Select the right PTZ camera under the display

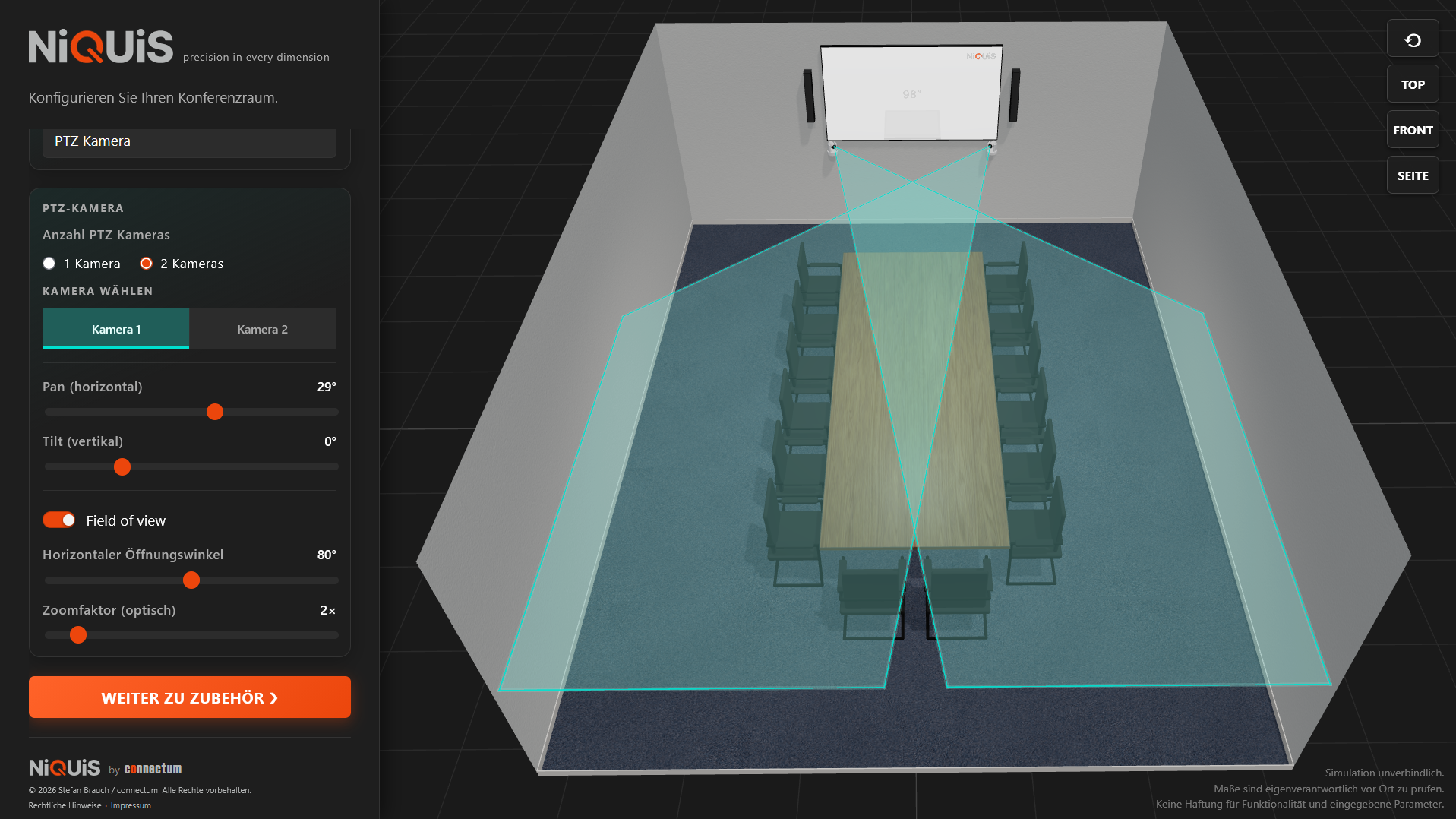click(991, 147)
